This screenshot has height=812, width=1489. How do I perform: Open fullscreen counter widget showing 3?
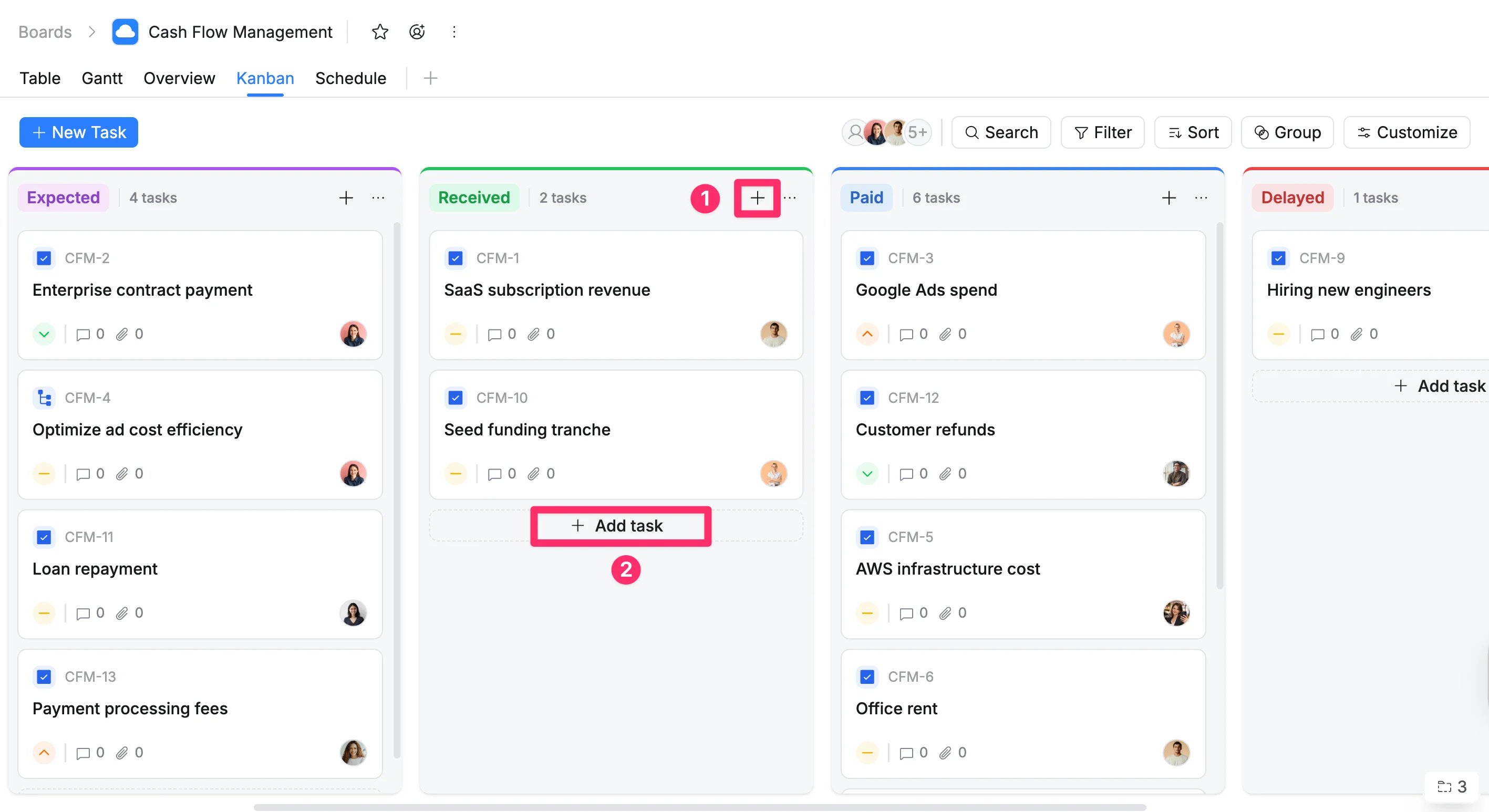pos(1452,787)
